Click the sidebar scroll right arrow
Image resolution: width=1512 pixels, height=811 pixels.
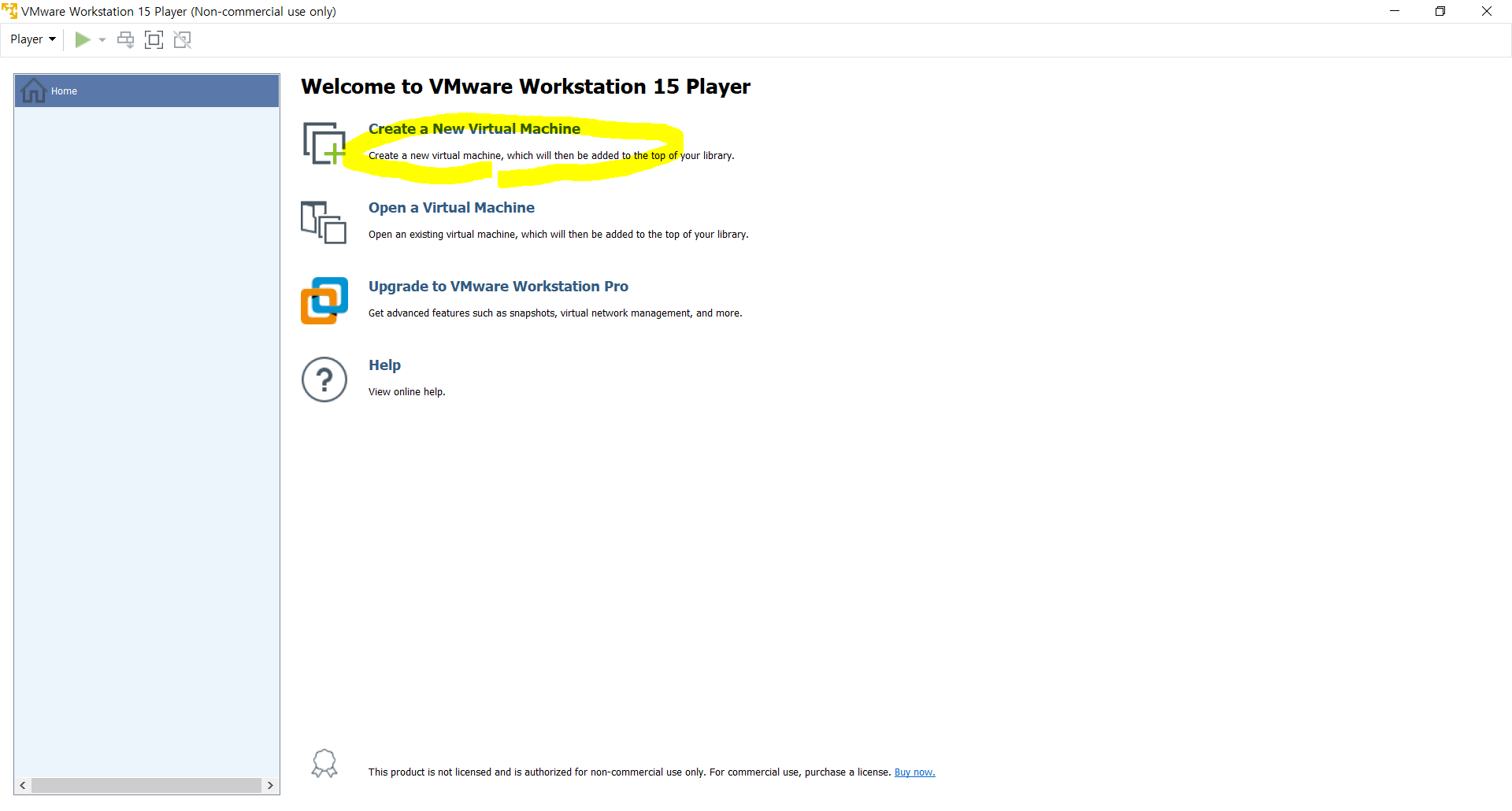click(x=270, y=786)
